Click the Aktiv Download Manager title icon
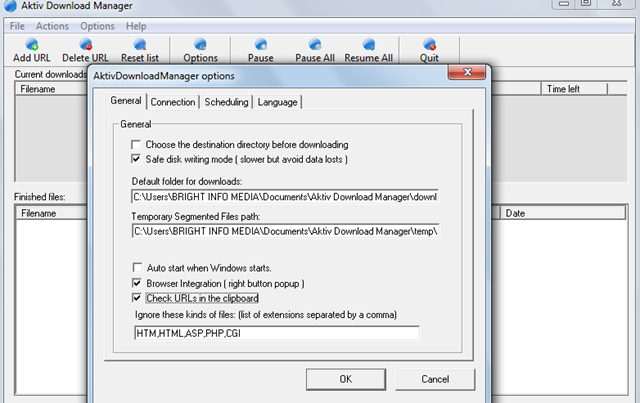 coord(10,5)
